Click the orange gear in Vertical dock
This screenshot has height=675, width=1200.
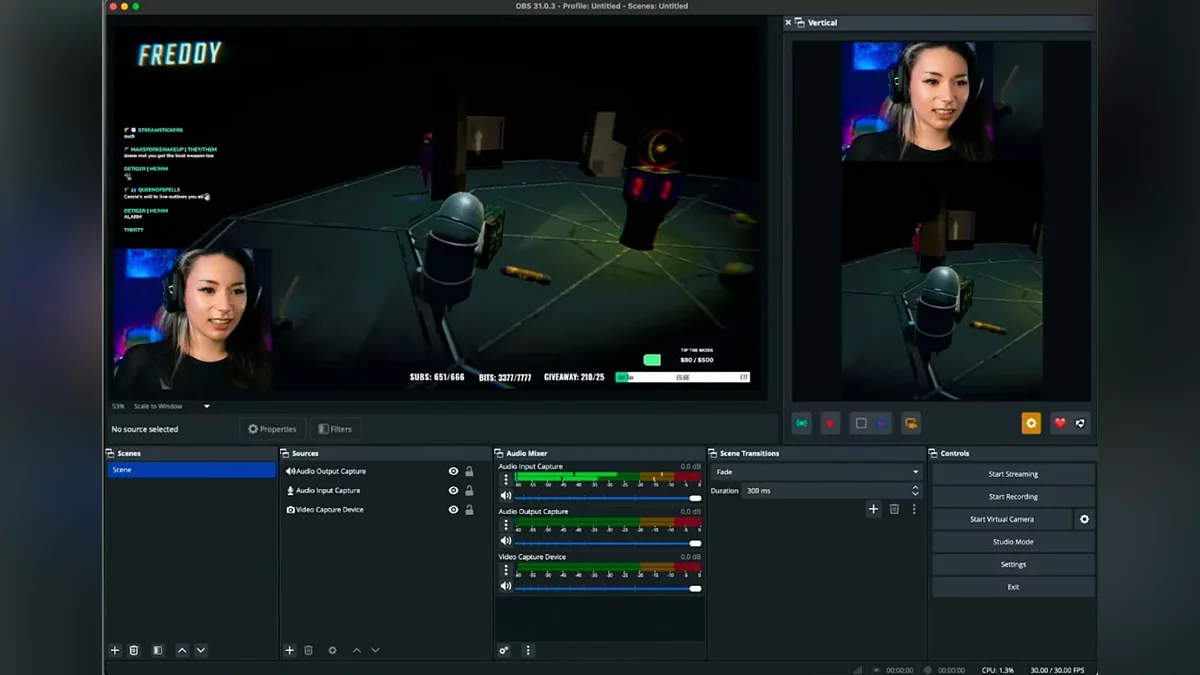point(1031,423)
